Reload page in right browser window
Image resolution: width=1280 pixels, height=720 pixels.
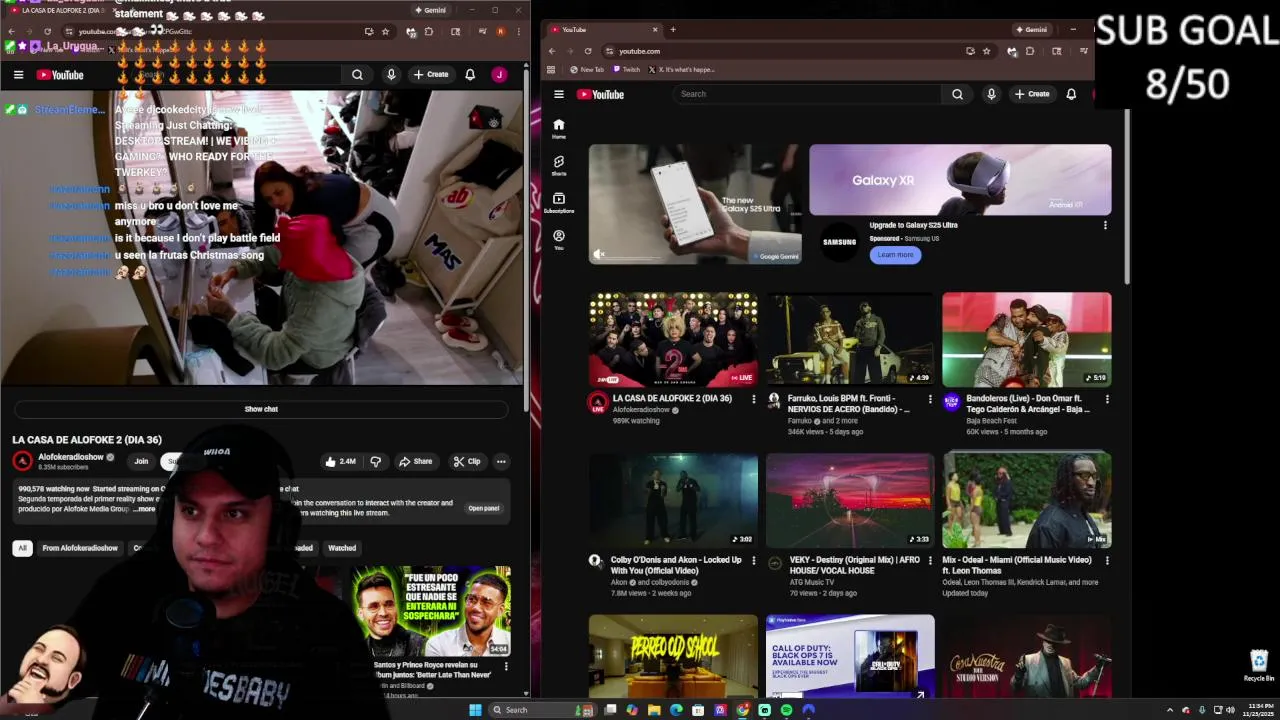(x=588, y=51)
